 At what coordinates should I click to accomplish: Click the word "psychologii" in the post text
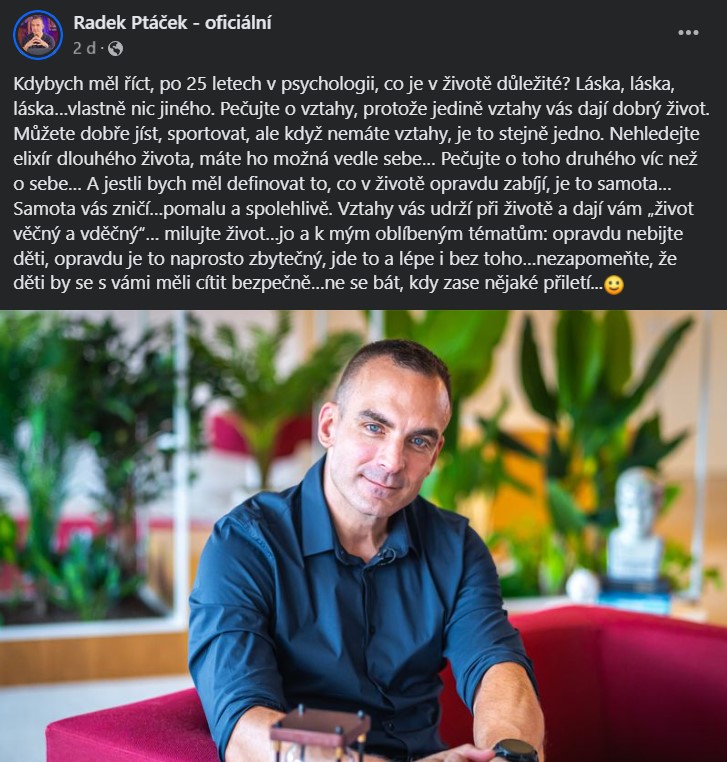329,84
